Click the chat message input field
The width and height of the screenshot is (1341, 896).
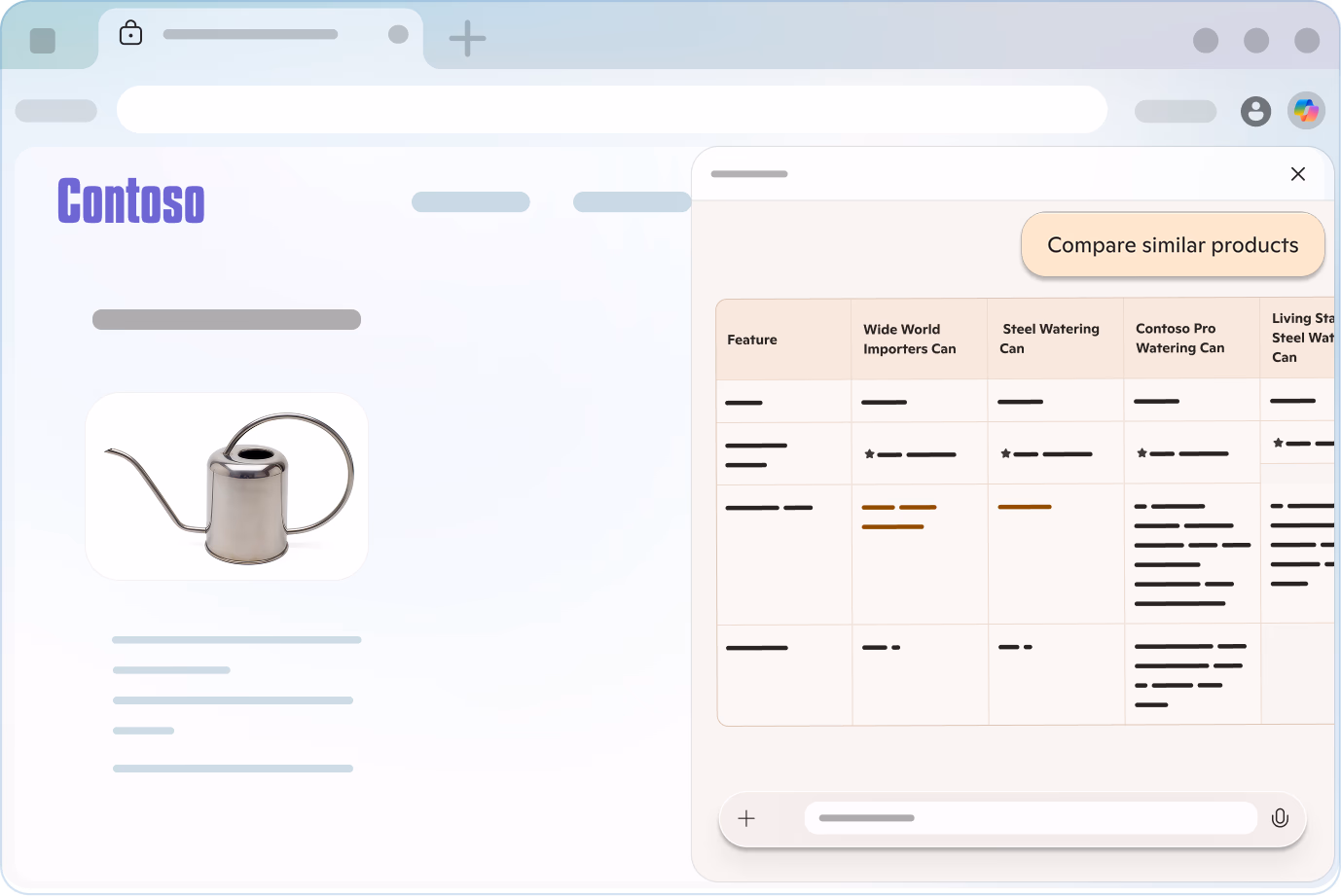coord(1030,818)
